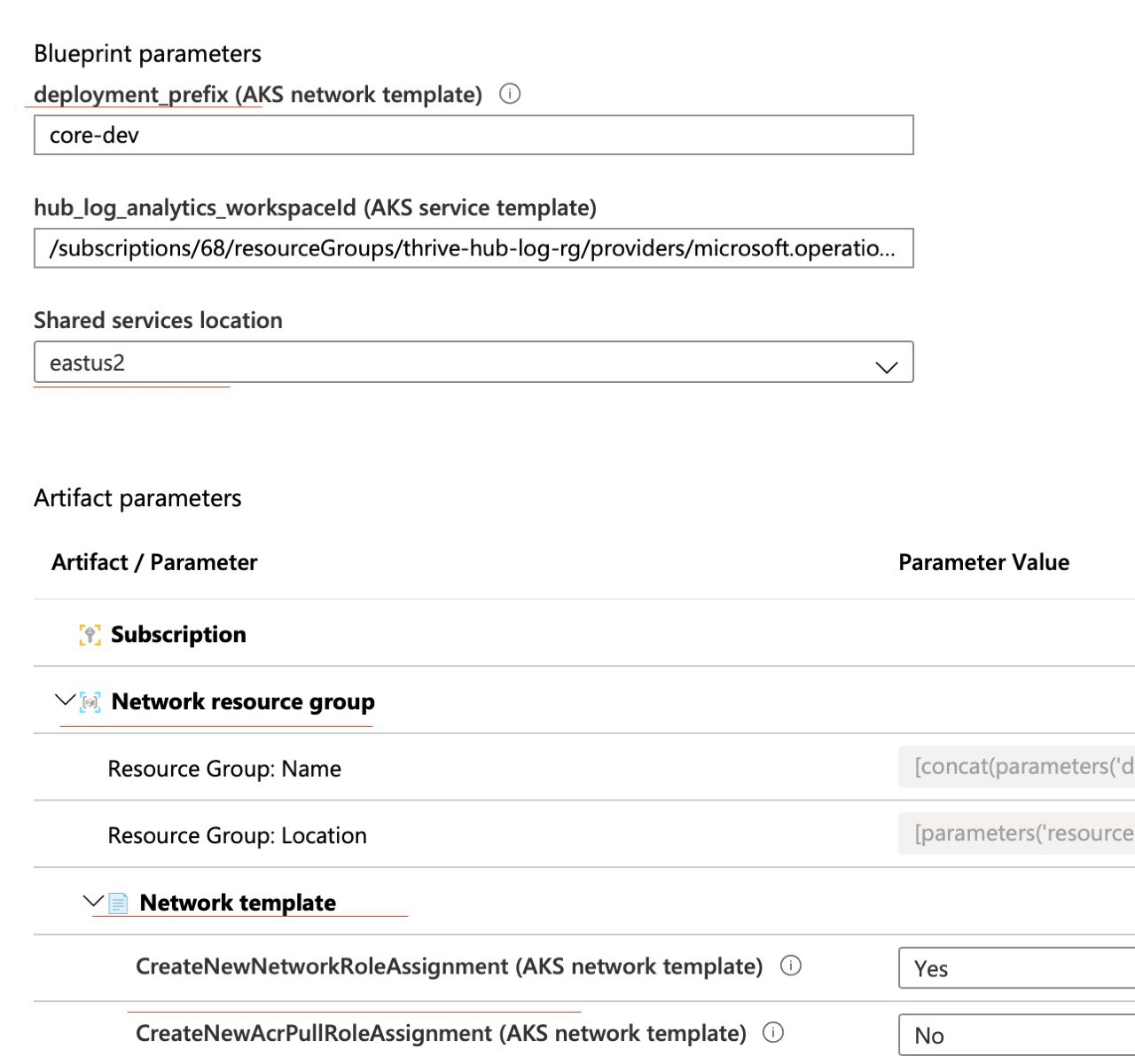Open CreateNewNetworkRoleAssignment dropdown showing Yes
Screen dimensions: 1135x1064
(x=1017, y=968)
